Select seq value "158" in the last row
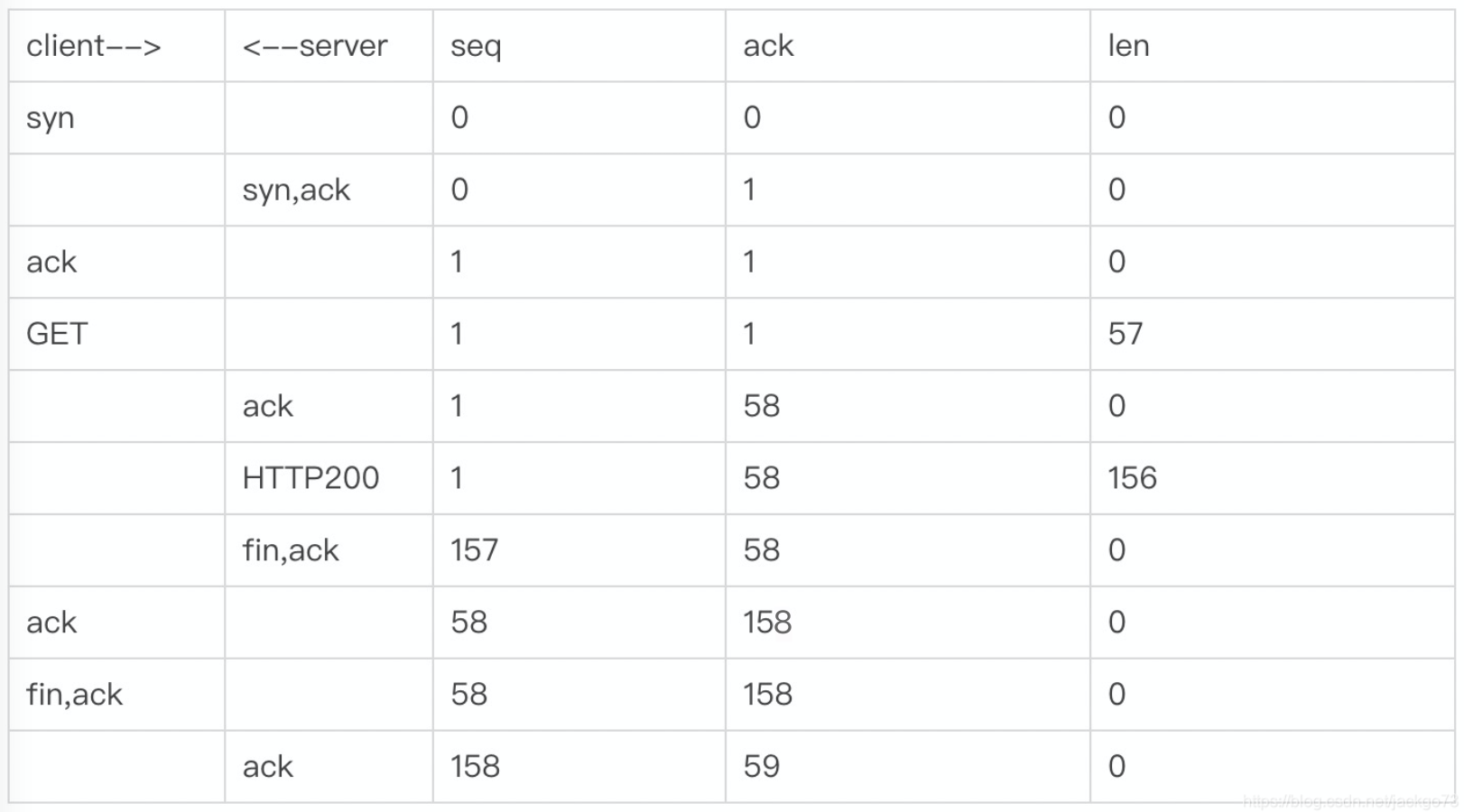The image size is (1464, 812). [475, 767]
